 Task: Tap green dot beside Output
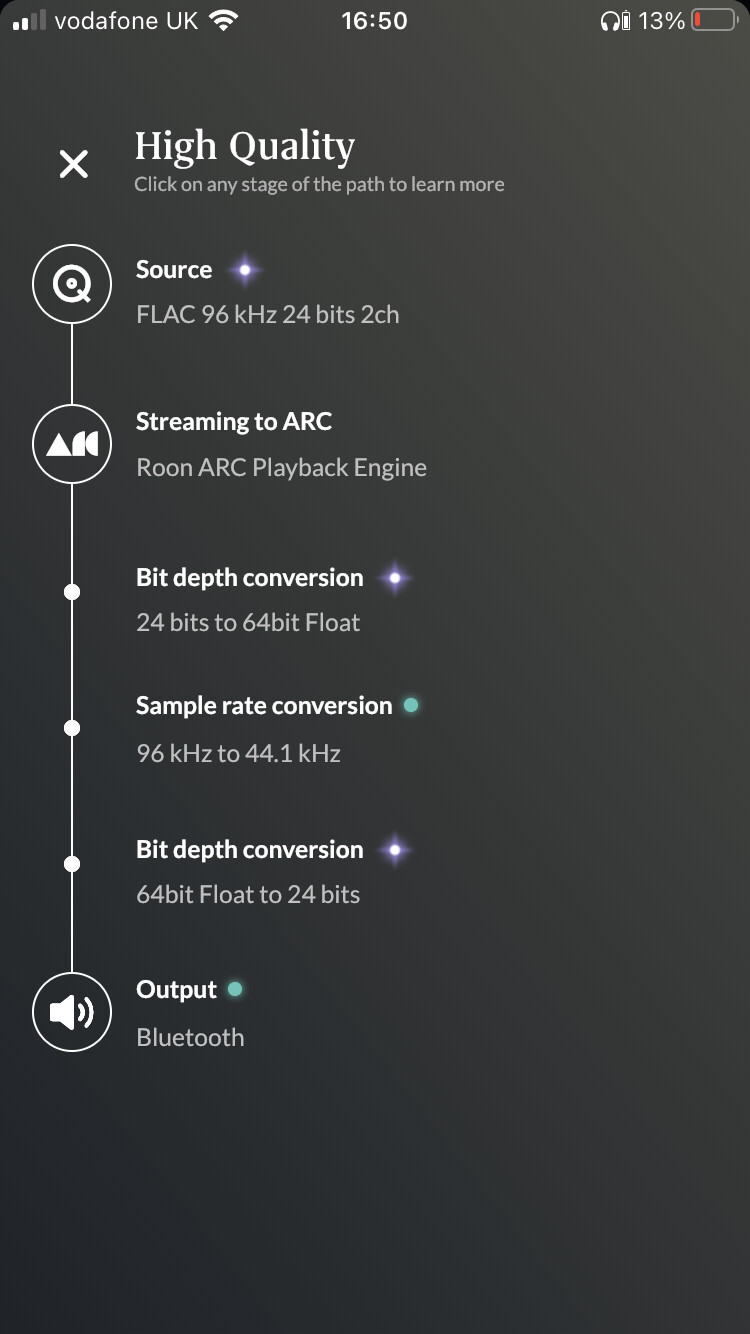[x=235, y=990]
